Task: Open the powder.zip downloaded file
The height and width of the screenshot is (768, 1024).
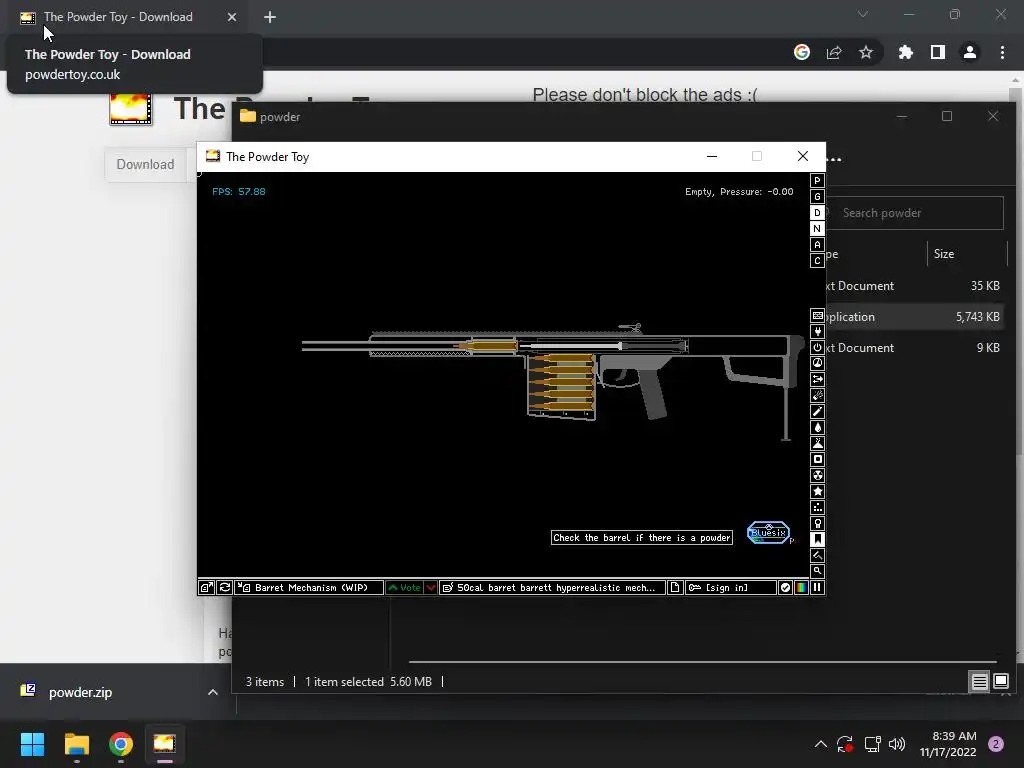Action: [80, 692]
